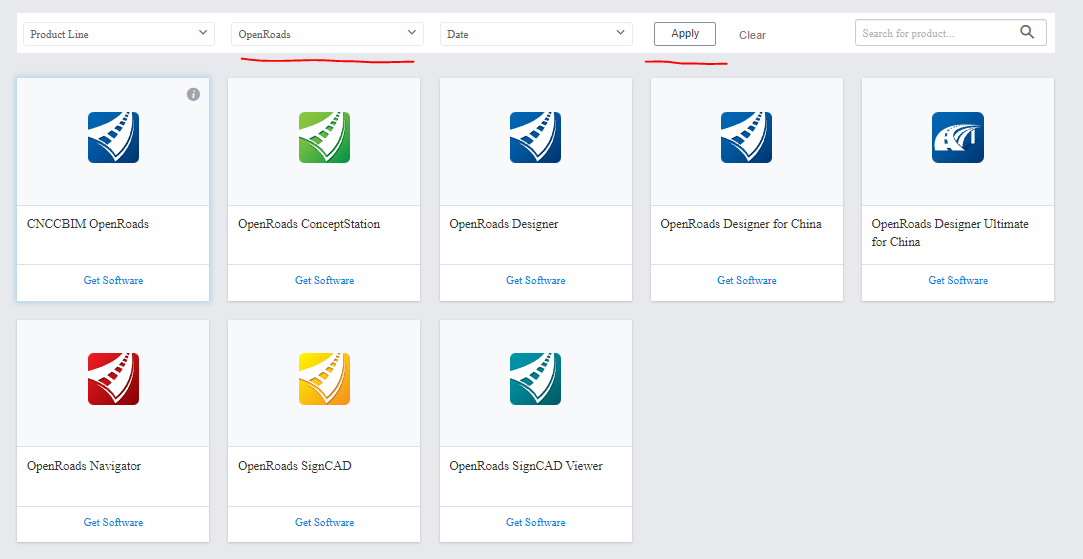This screenshot has width=1083, height=559.
Task: Open the Product Line dropdown
Action: coord(119,34)
